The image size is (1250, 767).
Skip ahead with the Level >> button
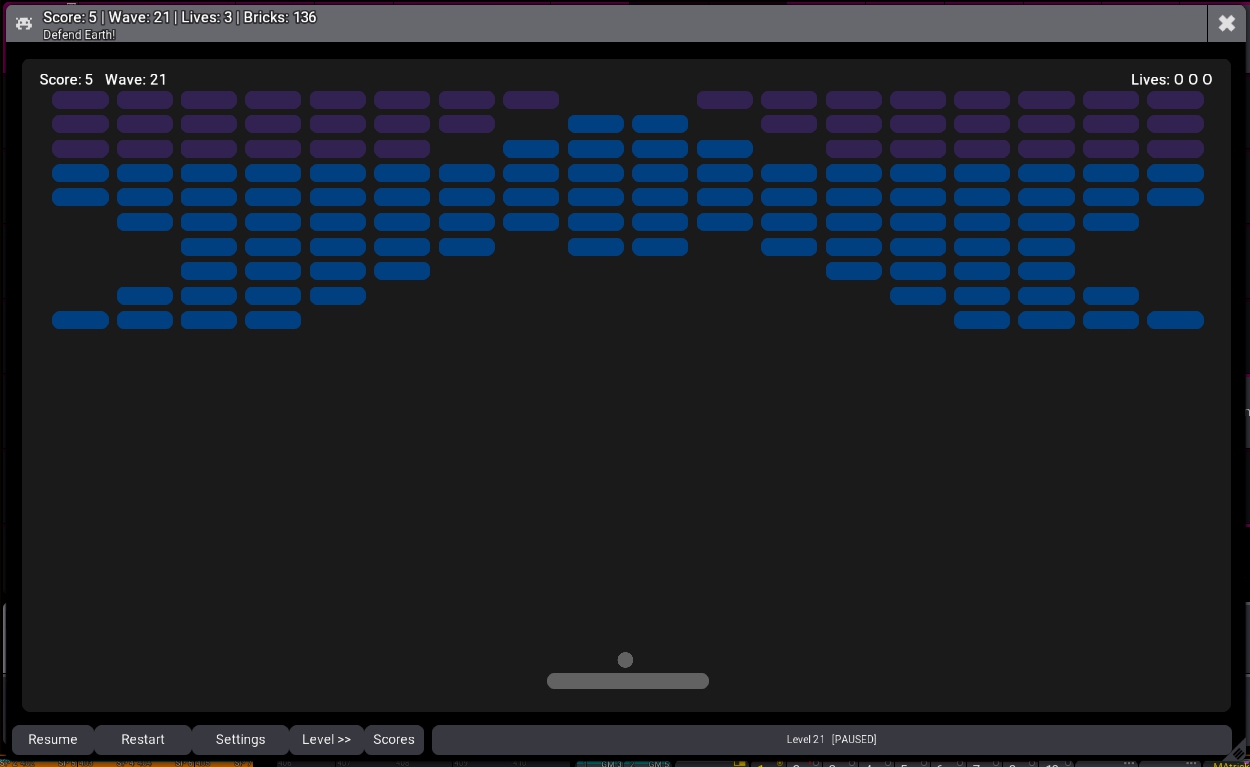326,740
